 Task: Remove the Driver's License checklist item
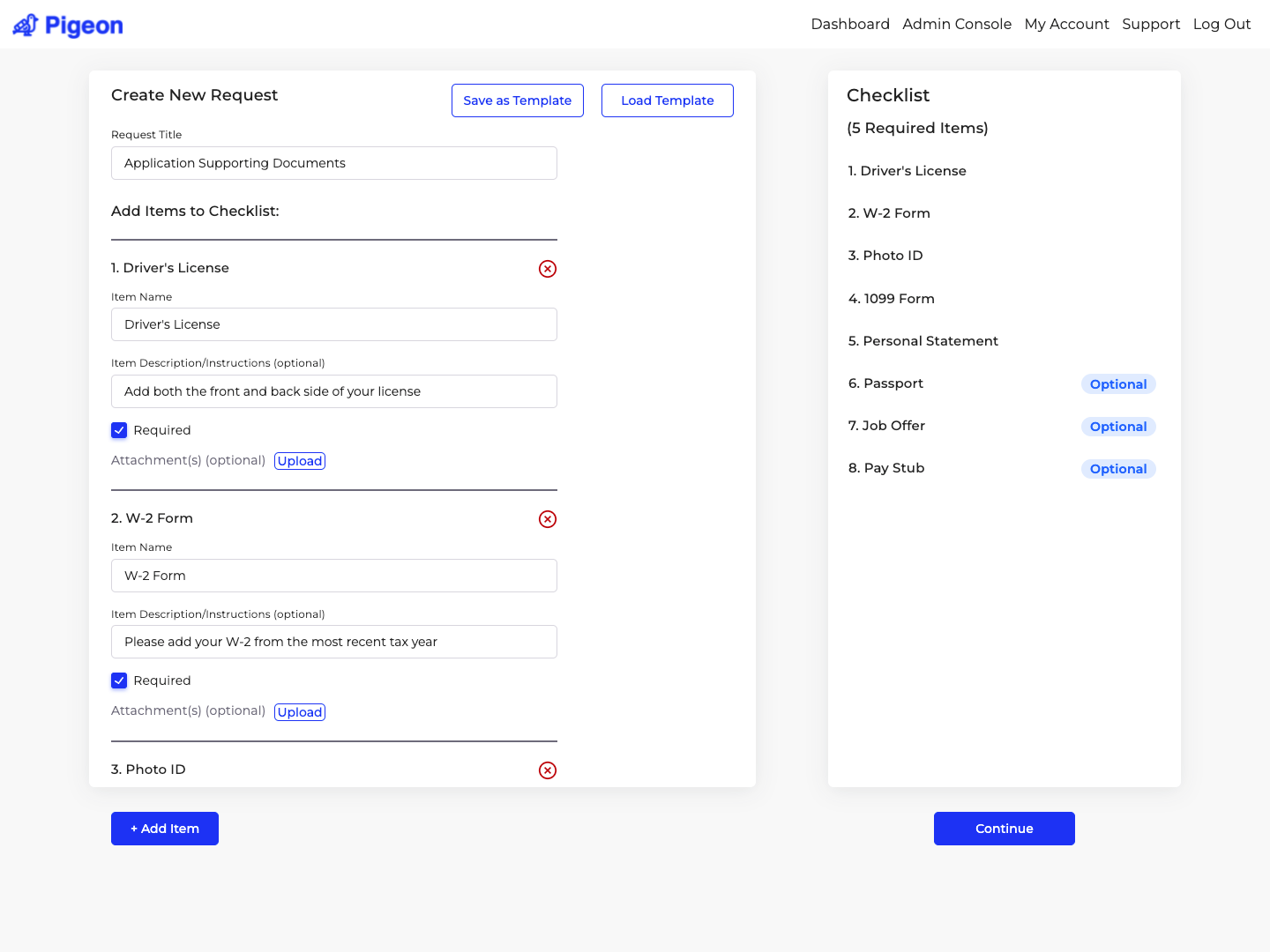click(x=548, y=269)
